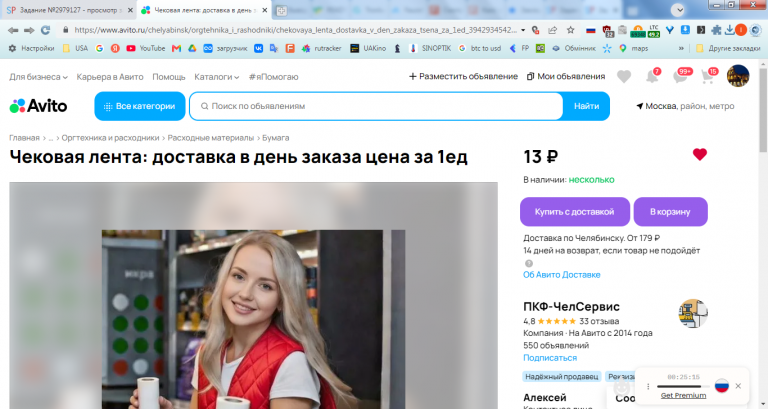Expand the Каталоги menu
768x409 pixels.
pos(216,77)
